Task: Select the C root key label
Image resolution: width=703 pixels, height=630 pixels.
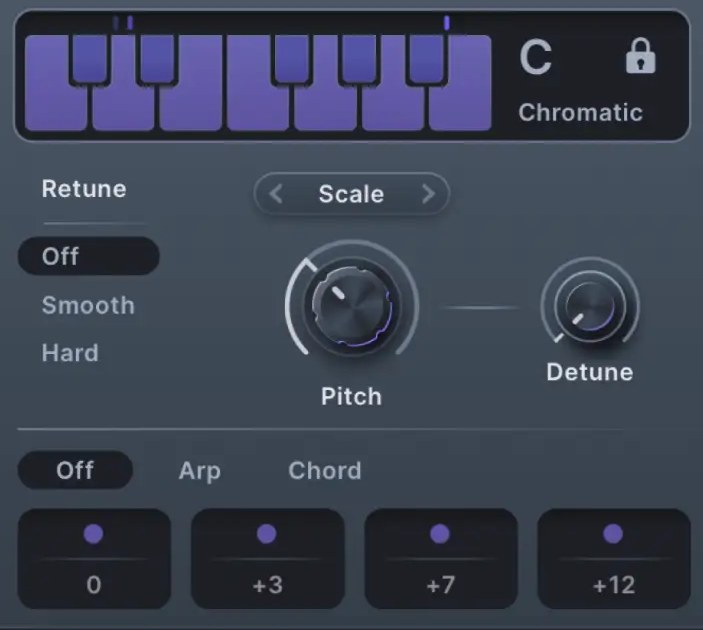Action: [x=535, y=57]
